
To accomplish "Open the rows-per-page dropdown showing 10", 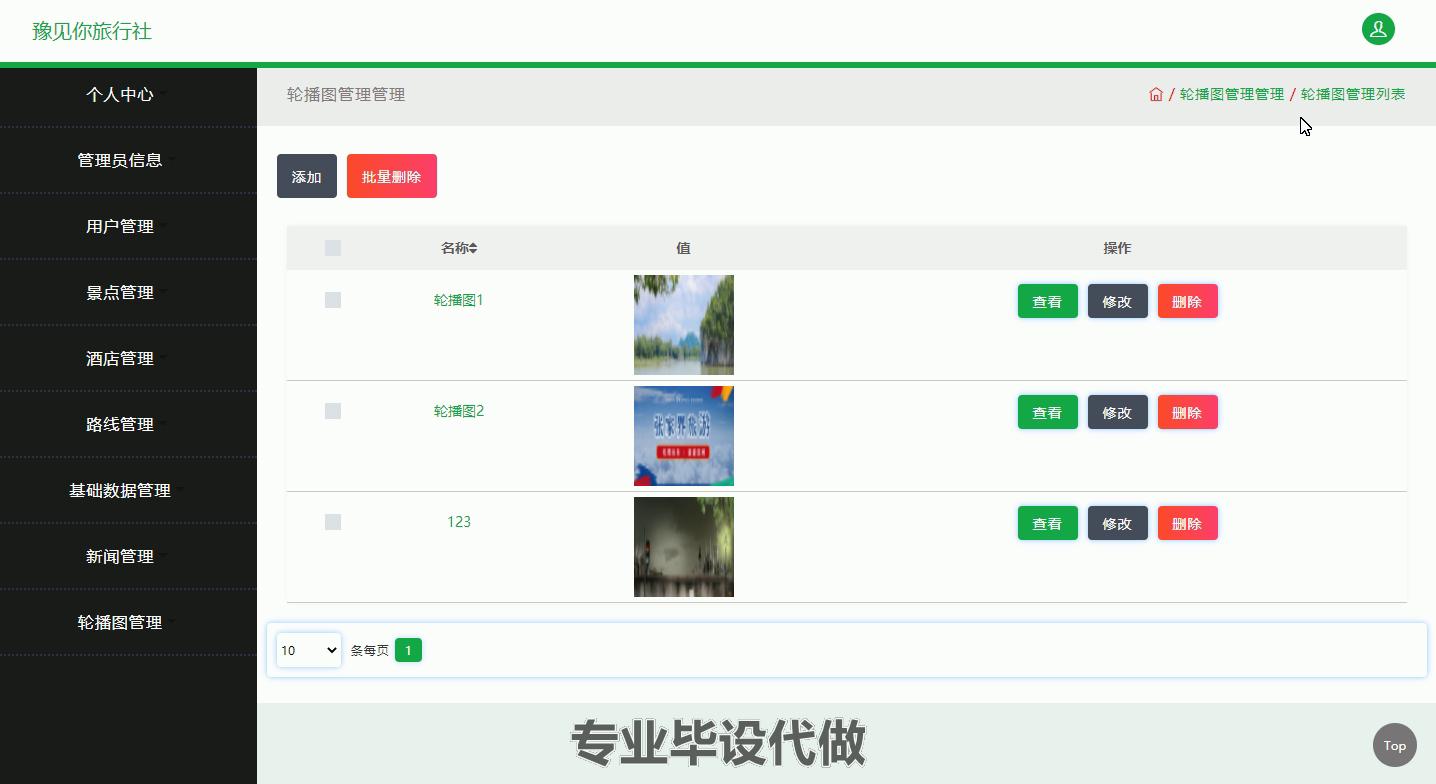I will click(309, 650).
